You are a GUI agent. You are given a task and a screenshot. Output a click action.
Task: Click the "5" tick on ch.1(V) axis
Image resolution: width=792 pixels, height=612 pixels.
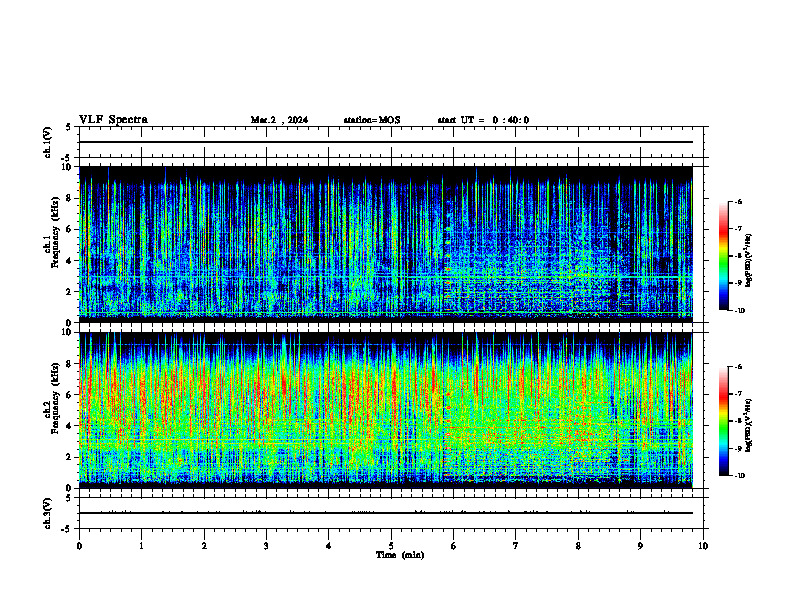coord(69,127)
